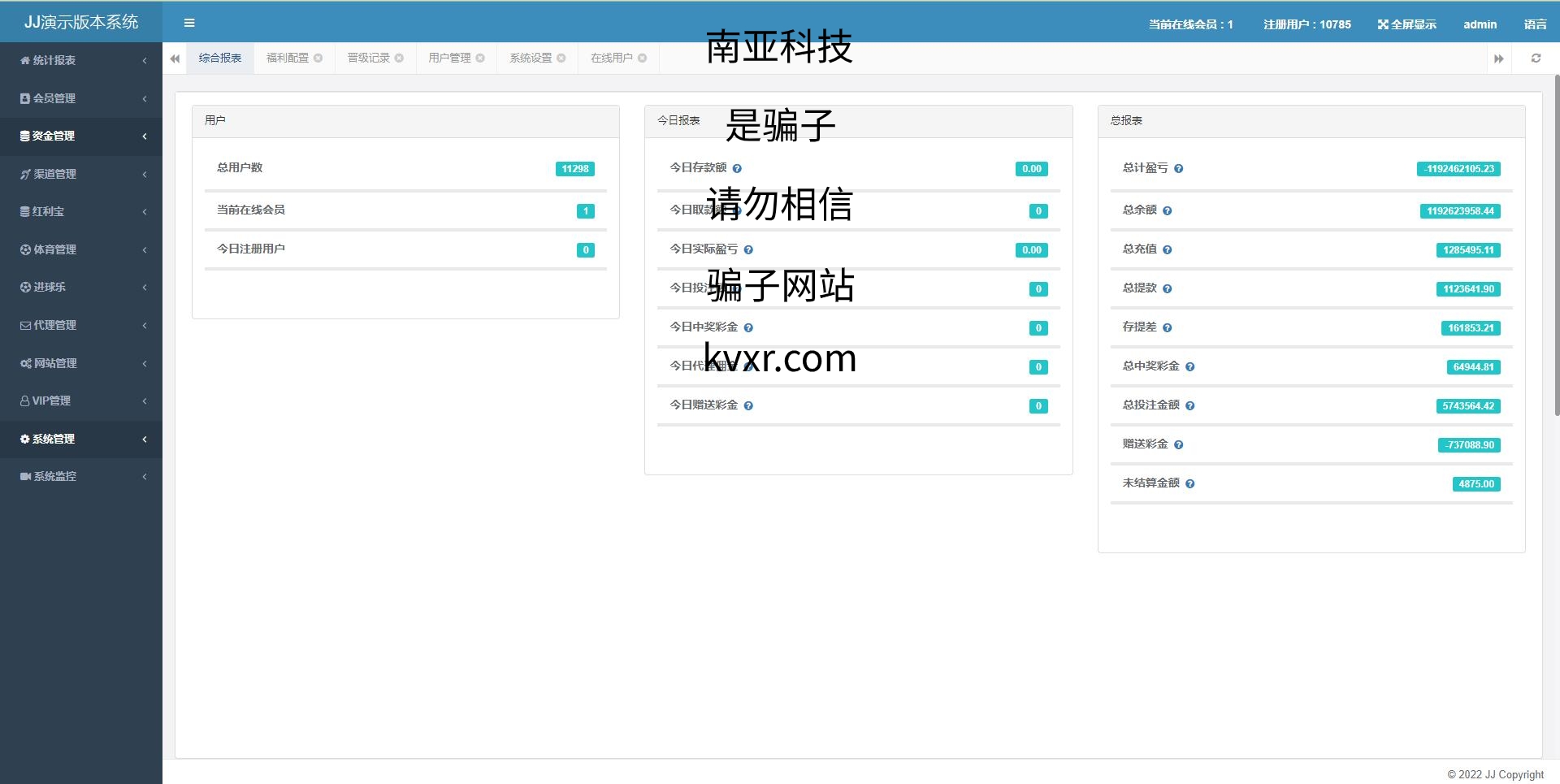Open the admin account menu
The width and height of the screenshot is (1560, 784).
click(1480, 24)
